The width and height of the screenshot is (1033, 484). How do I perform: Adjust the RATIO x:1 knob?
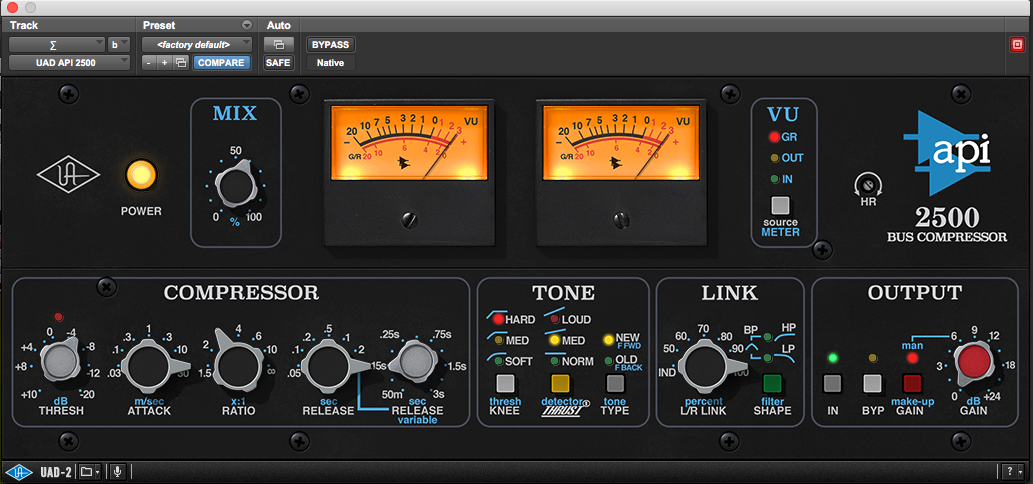[x=237, y=366]
